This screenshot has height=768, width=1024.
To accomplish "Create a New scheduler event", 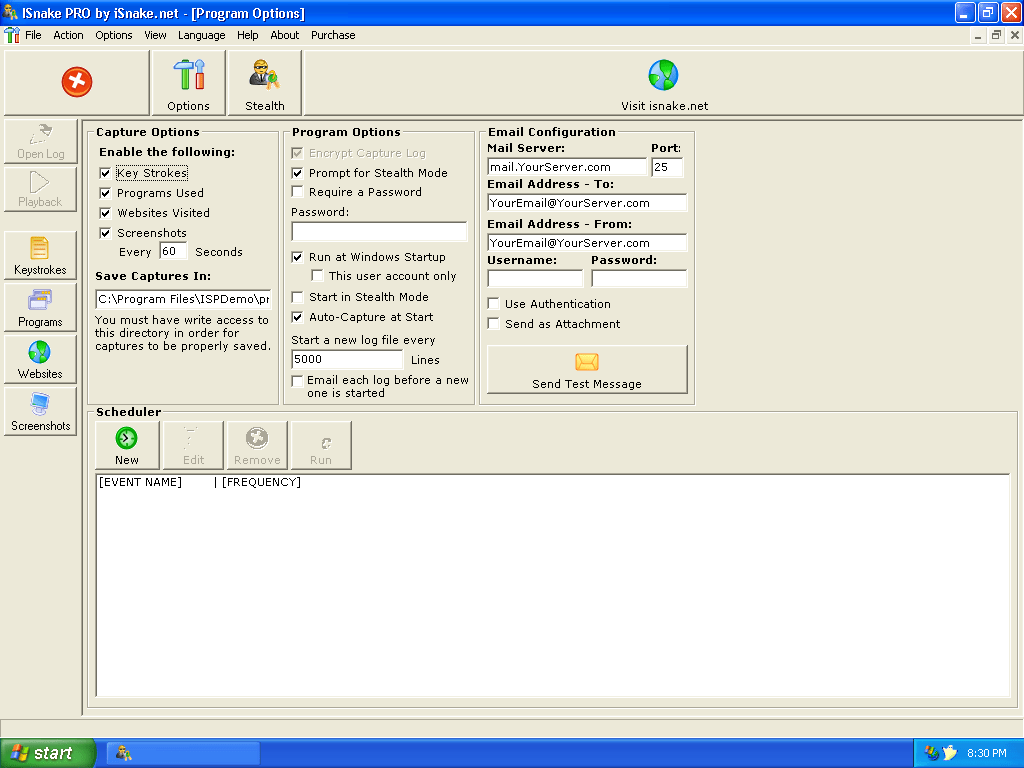I will coord(127,445).
